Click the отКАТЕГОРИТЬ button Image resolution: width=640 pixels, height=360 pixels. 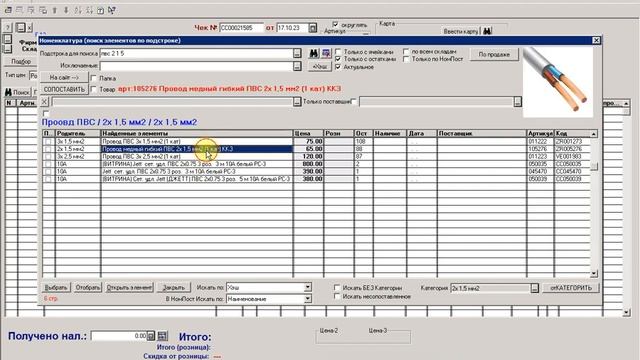pyautogui.click(x=571, y=288)
